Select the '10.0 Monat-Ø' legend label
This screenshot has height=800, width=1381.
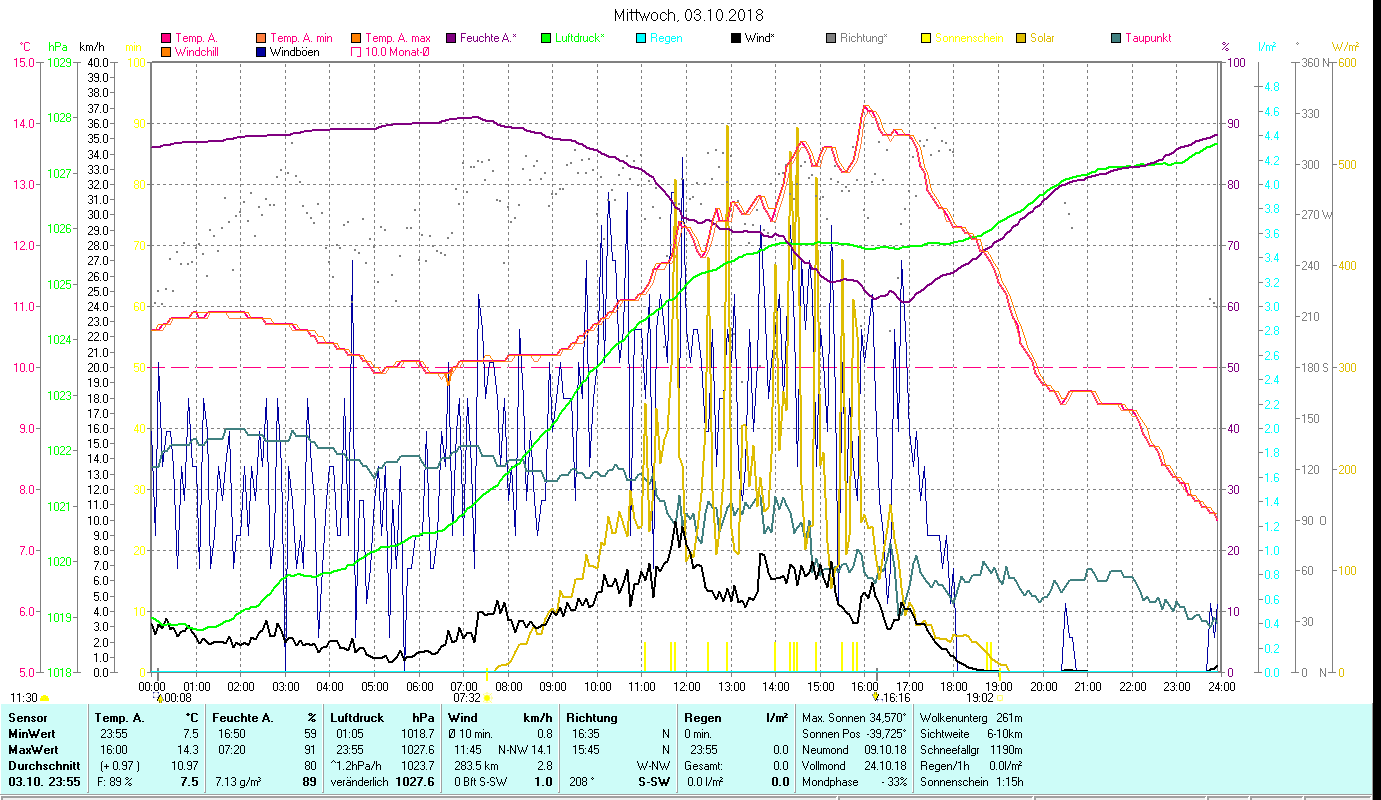click(x=397, y=52)
